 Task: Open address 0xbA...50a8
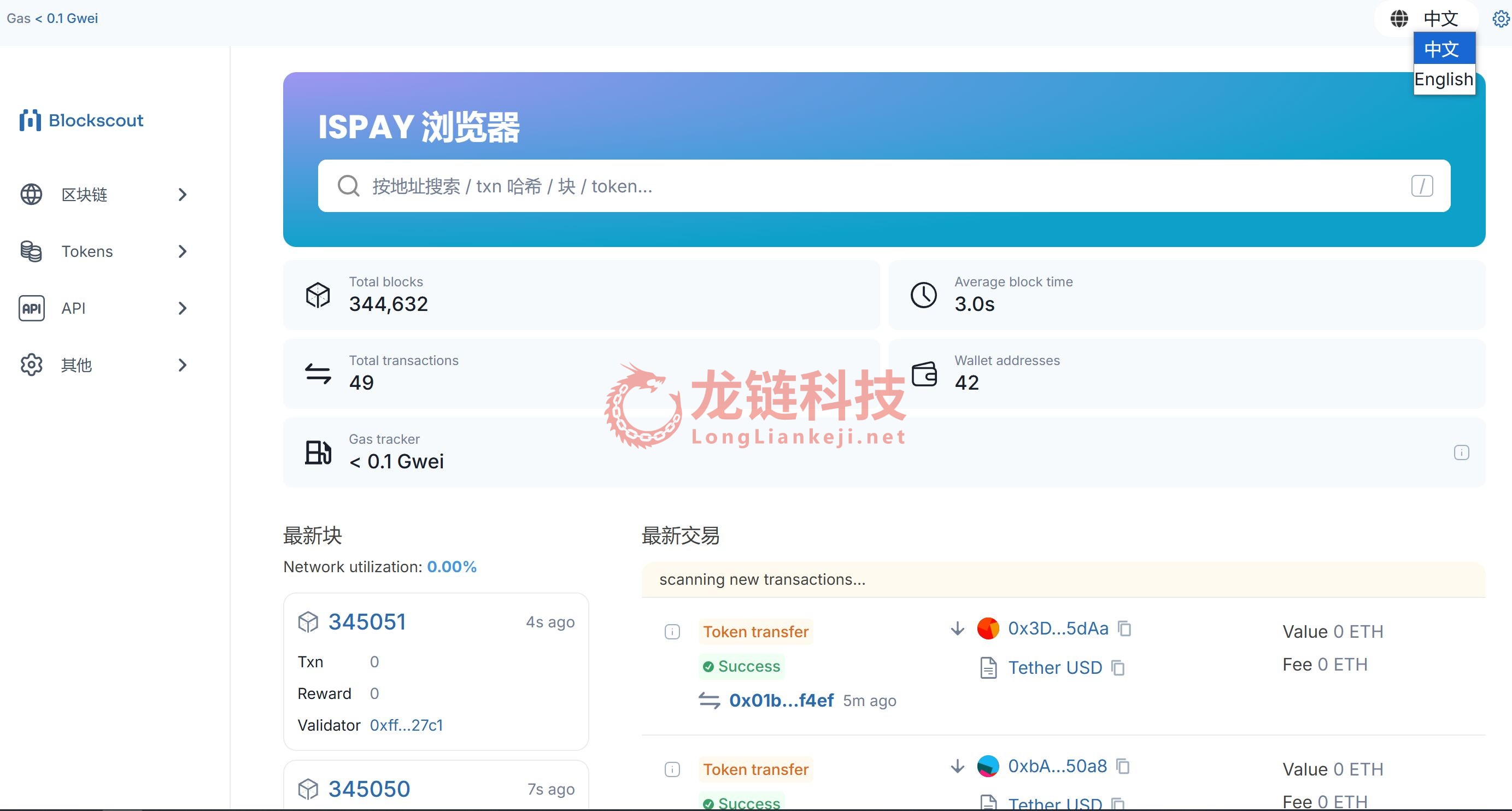click(x=1057, y=766)
